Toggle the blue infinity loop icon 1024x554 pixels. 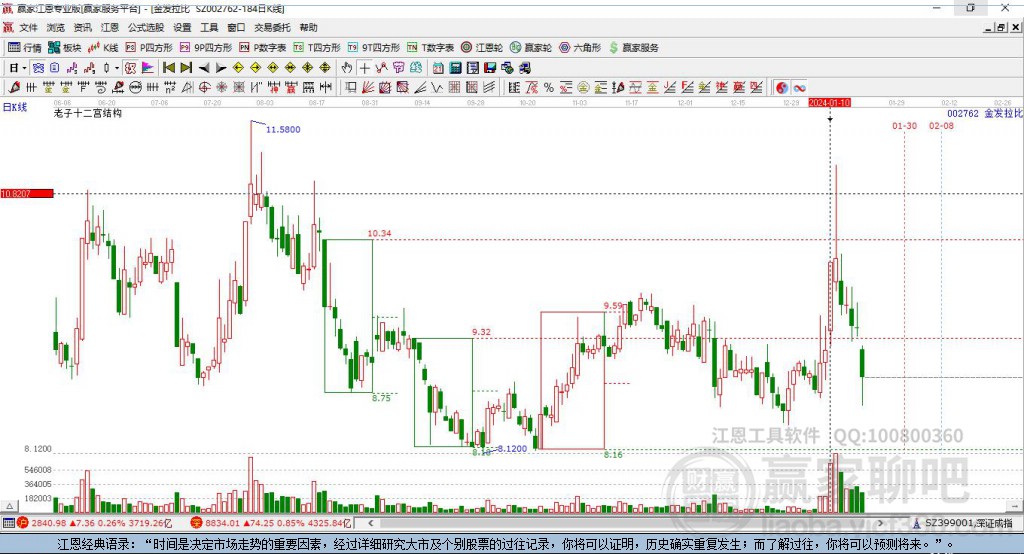(x=799, y=87)
